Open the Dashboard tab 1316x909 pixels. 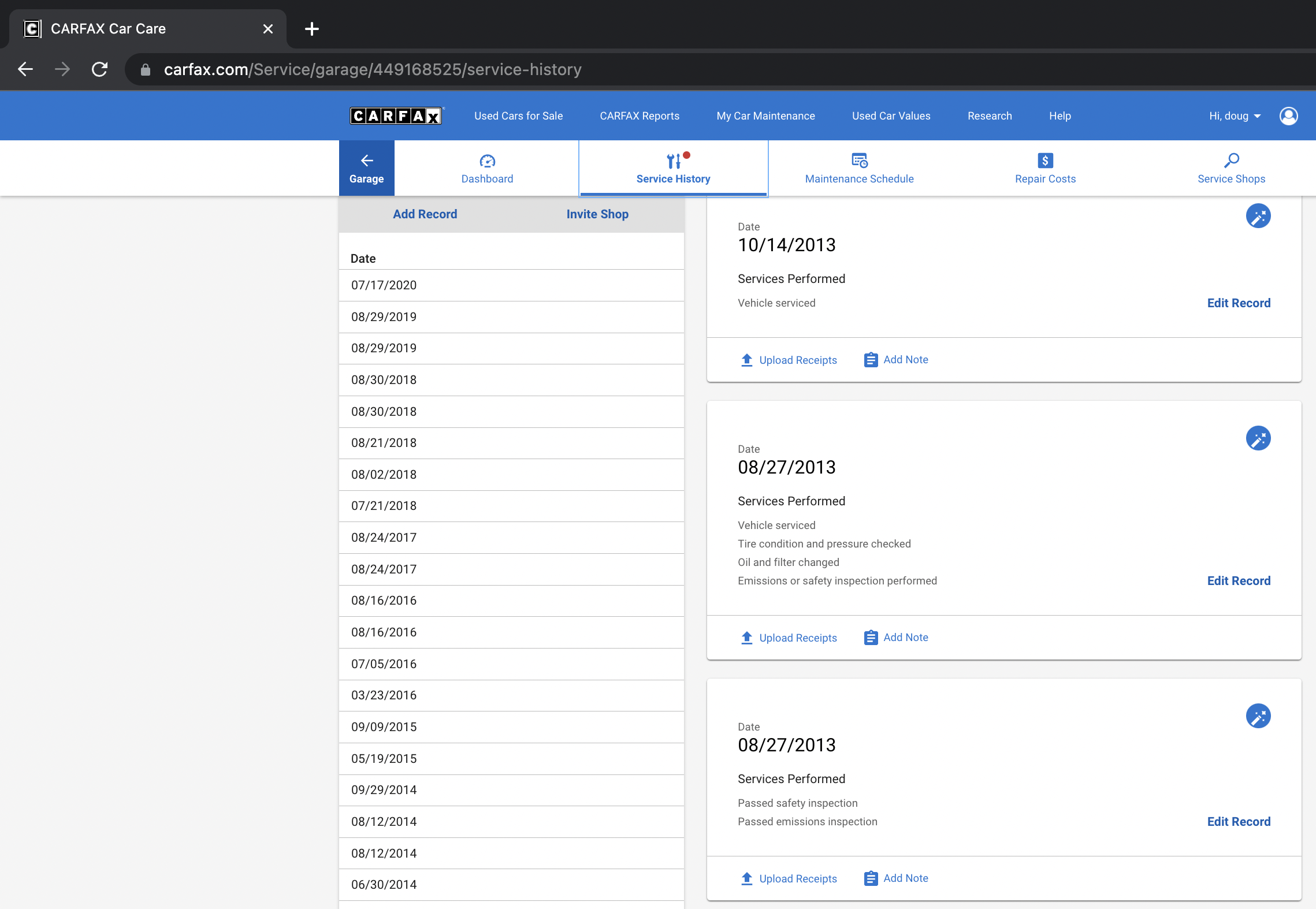(487, 168)
